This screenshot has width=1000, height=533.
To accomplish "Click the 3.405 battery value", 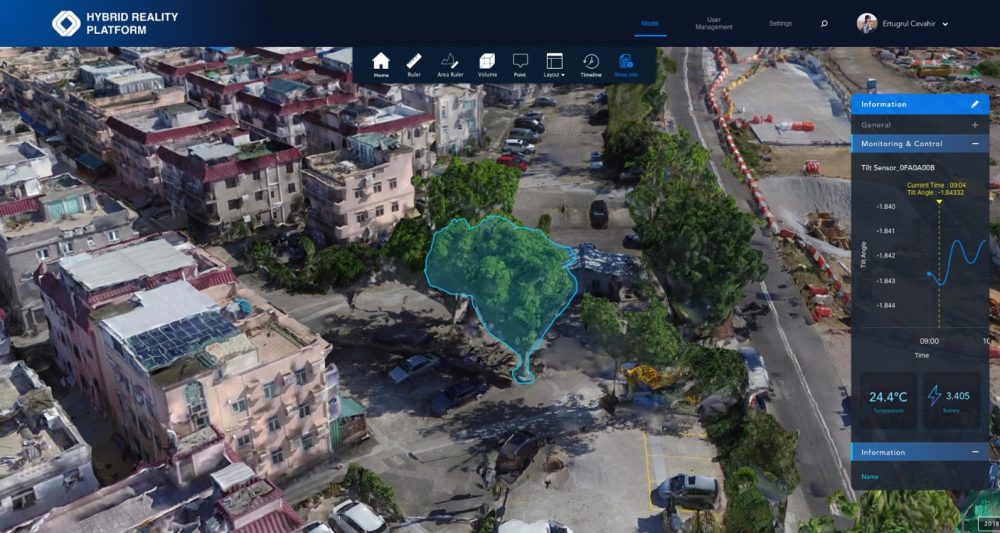I will [x=958, y=396].
